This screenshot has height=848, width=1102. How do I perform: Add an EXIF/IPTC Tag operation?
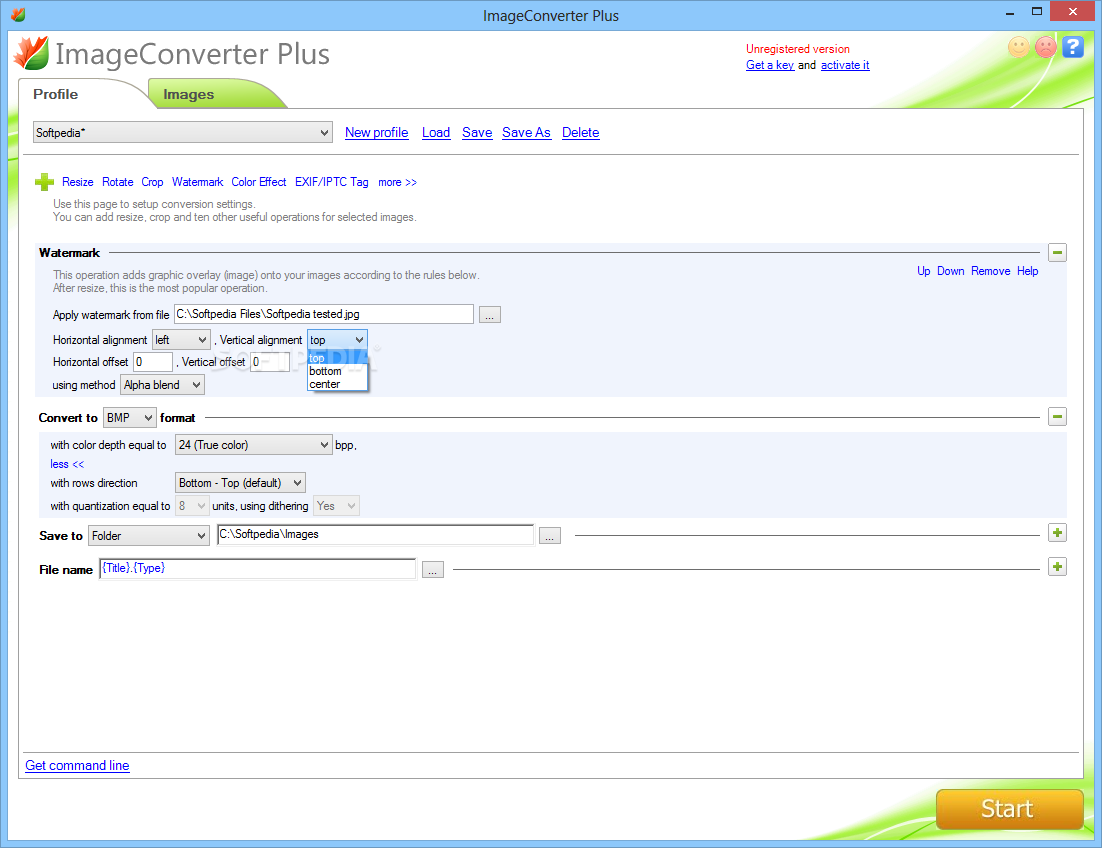(x=332, y=182)
